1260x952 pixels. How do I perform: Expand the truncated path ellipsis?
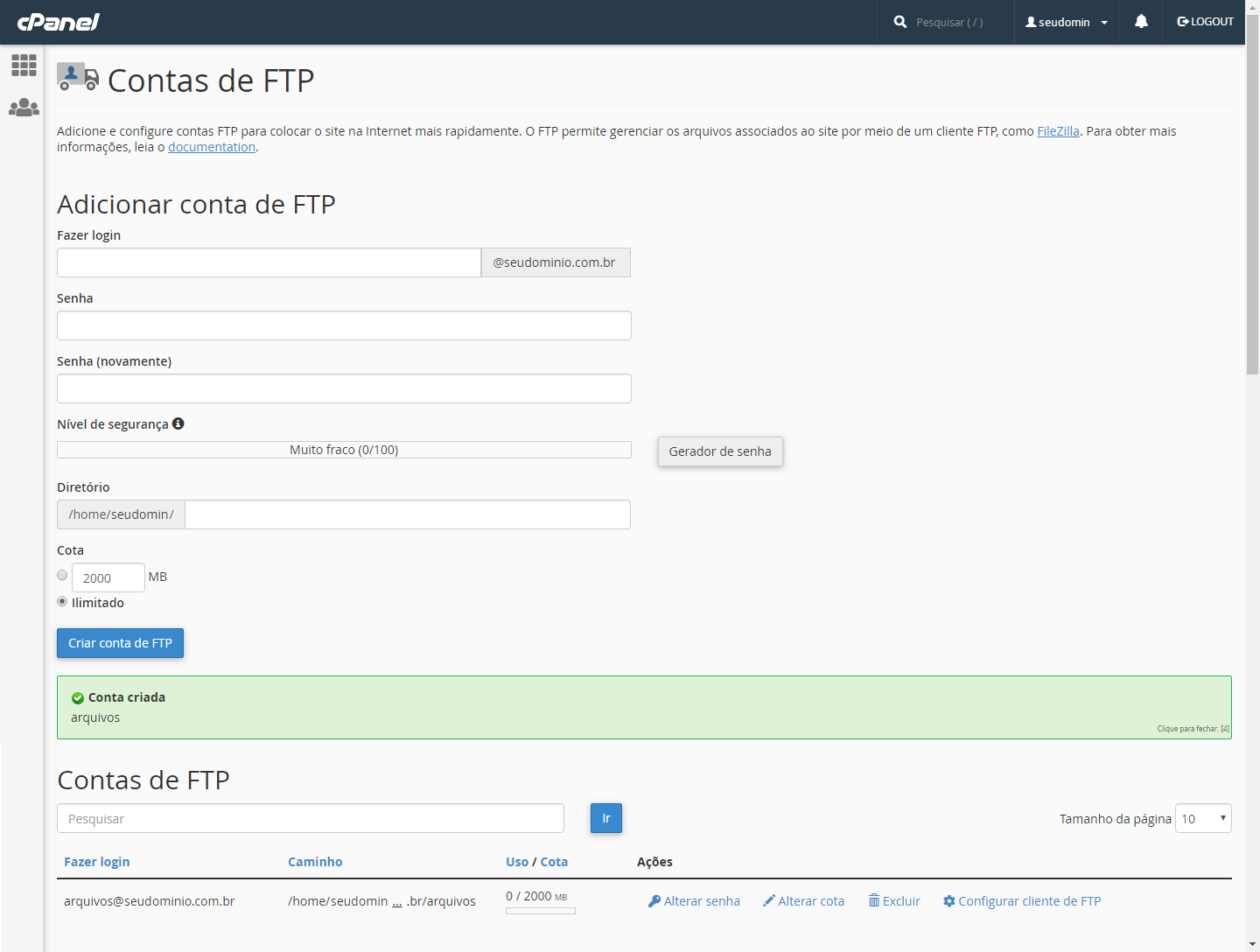pos(397,901)
